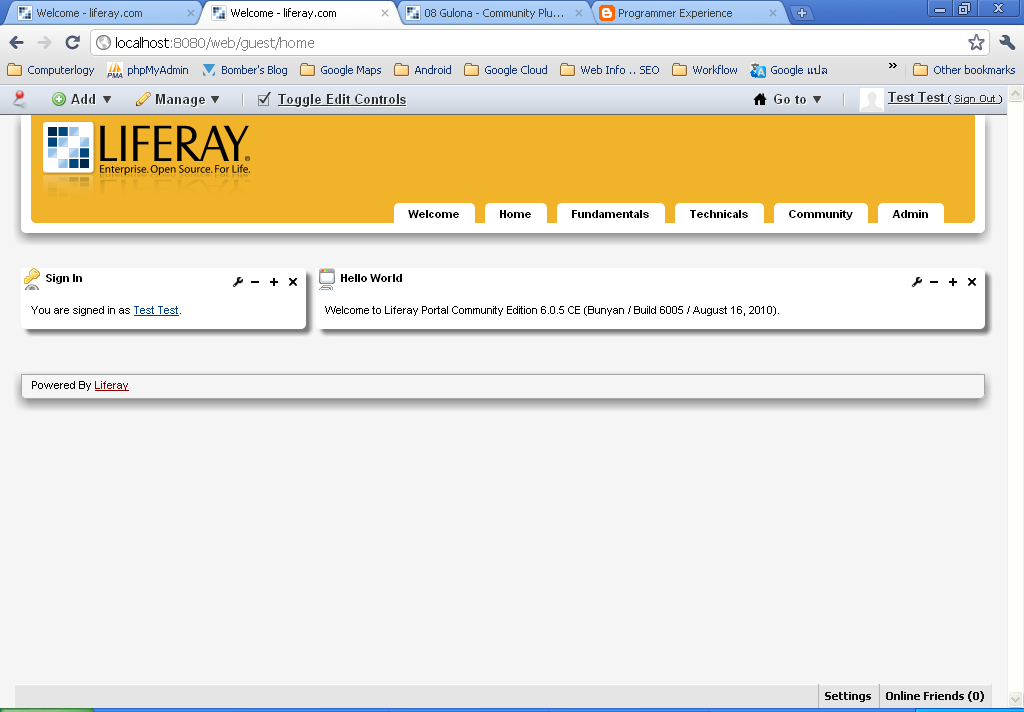
Task: Close the 08 Gulona tab
Action: pos(579,13)
